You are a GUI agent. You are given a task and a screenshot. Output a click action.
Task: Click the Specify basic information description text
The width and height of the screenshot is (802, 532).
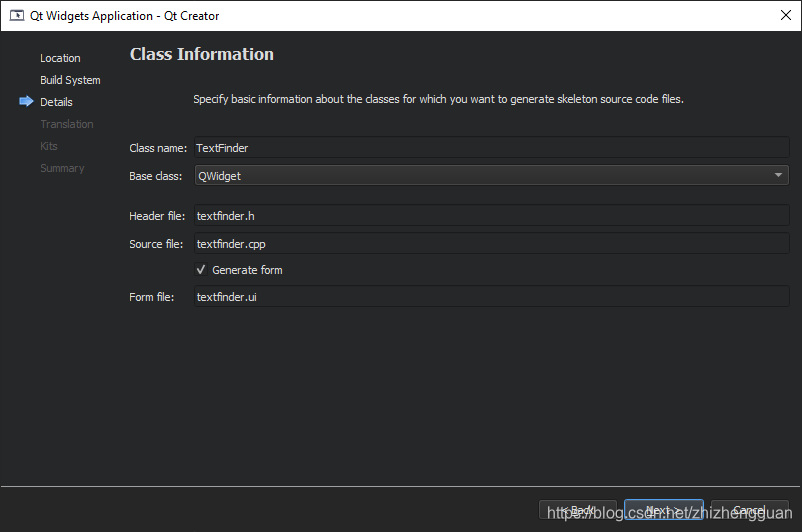click(438, 99)
